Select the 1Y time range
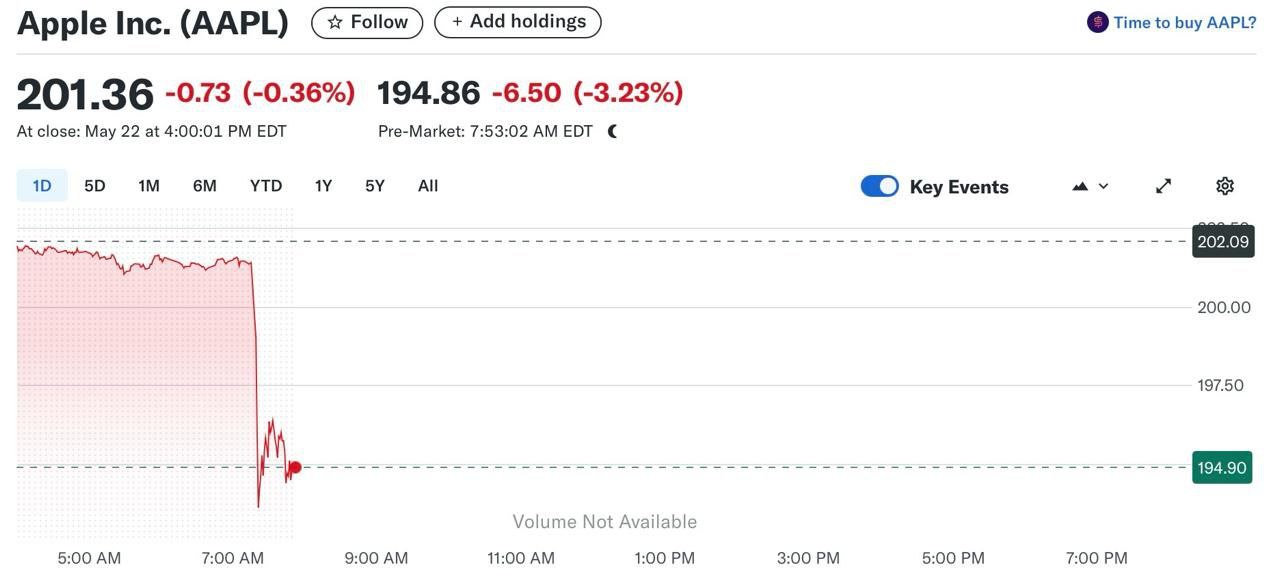Image resolution: width=1280 pixels, height=585 pixels. (x=323, y=186)
